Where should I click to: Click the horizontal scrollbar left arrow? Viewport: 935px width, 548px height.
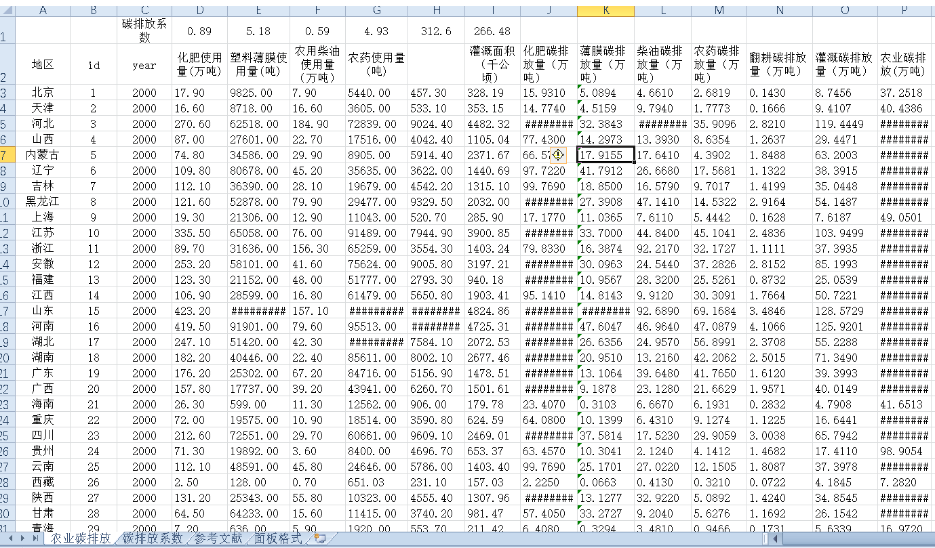click(773, 538)
